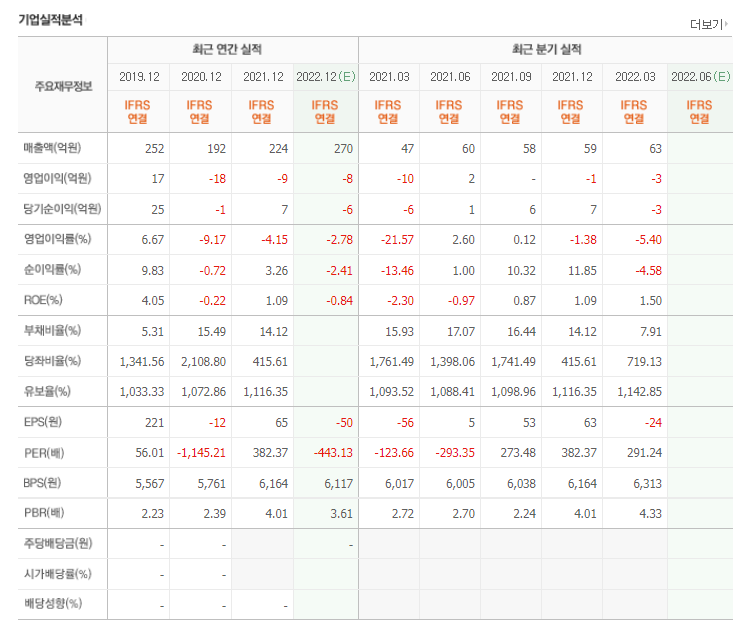The width and height of the screenshot is (741, 629).
Task: Select the -21.57 operating margin value
Action: 397,240
